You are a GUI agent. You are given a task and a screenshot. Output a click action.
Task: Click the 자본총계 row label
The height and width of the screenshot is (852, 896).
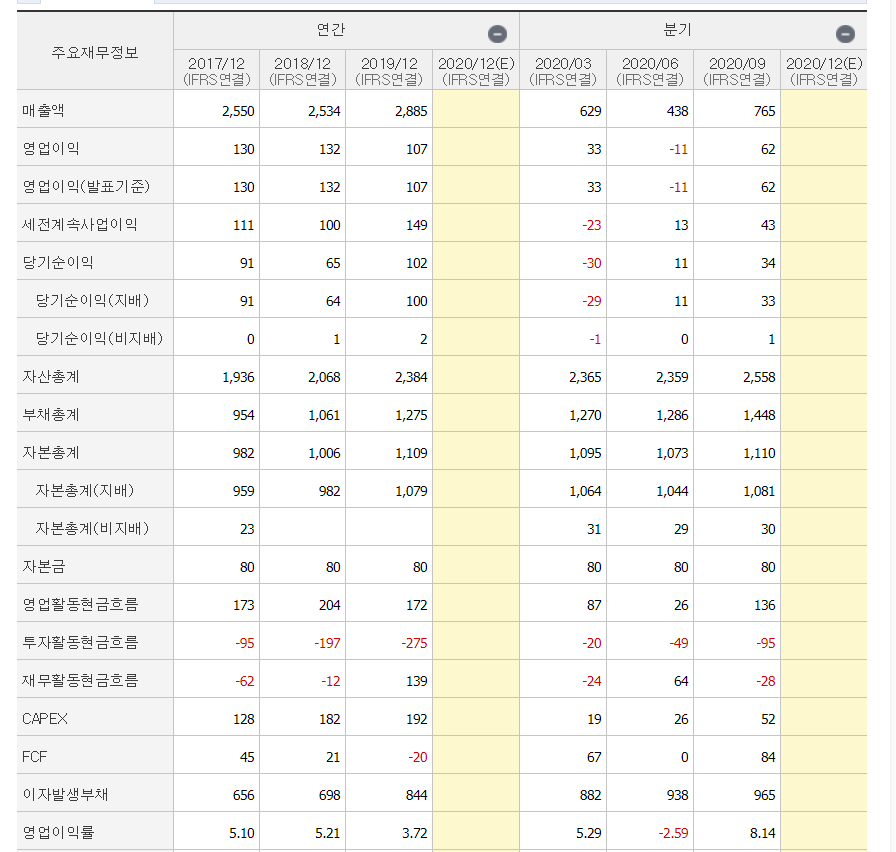pyautogui.click(x=50, y=453)
